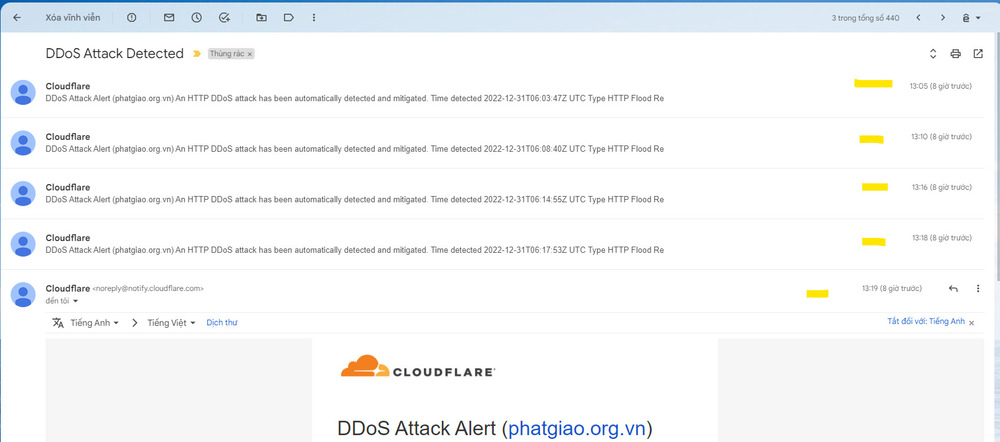Image resolution: width=1000 pixels, height=442 pixels.
Task: Click Xóa vĩnh viễn to delete forever
Action: click(x=73, y=18)
